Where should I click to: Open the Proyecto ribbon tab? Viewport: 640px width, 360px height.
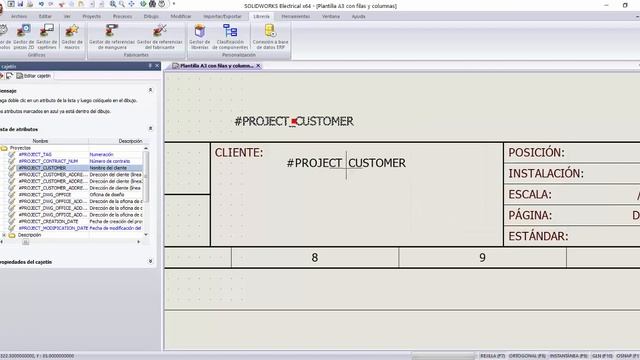[x=91, y=16]
